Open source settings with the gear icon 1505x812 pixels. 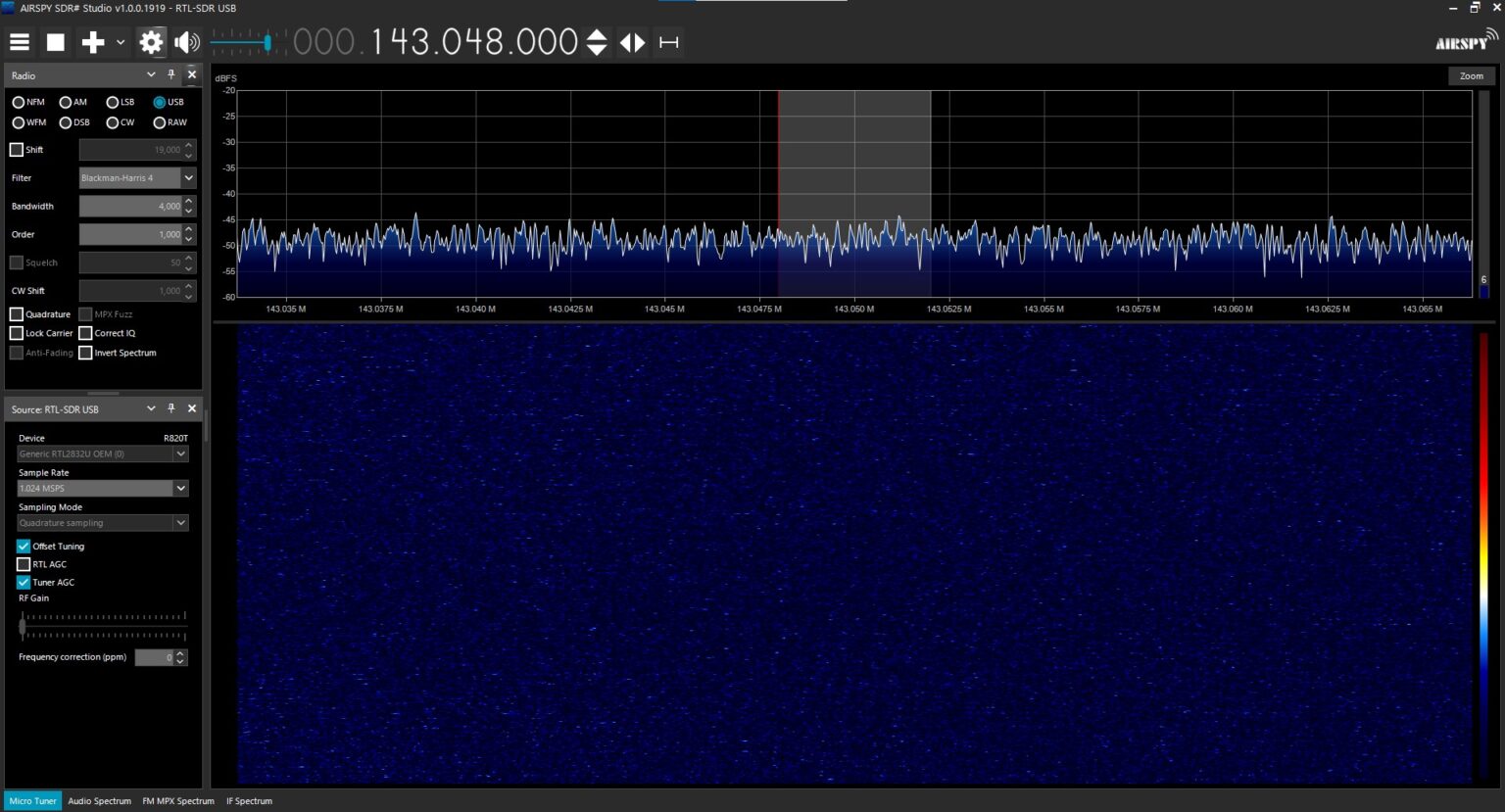pyautogui.click(x=151, y=42)
